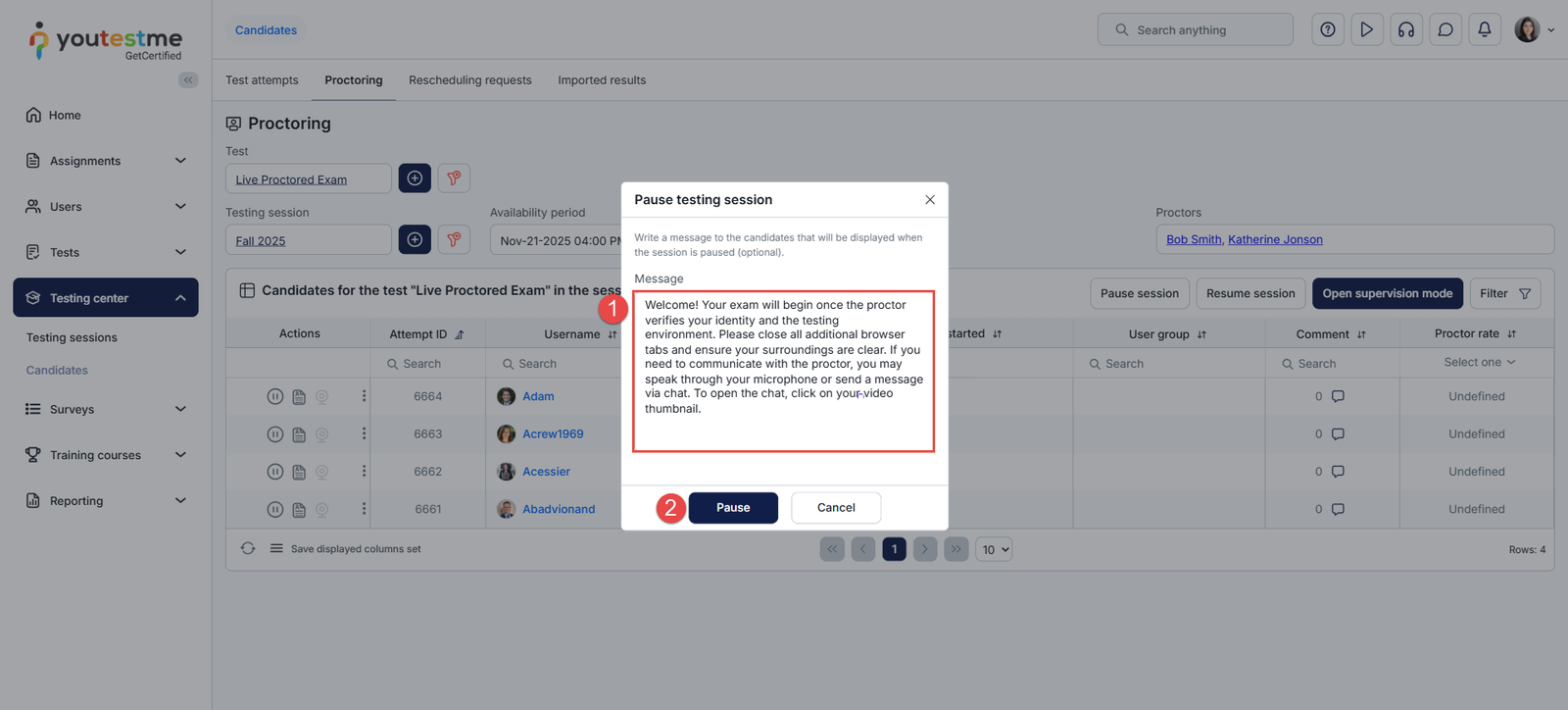This screenshot has width=1568, height=710.
Task: Switch to the Imported results tab
Action: (x=602, y=80)
